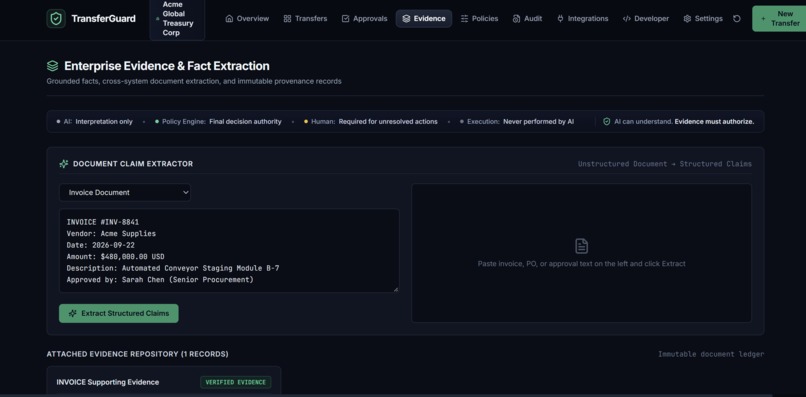Go to the Approvals tab
This screenshot has height=397, width=806.
point(364,19)
